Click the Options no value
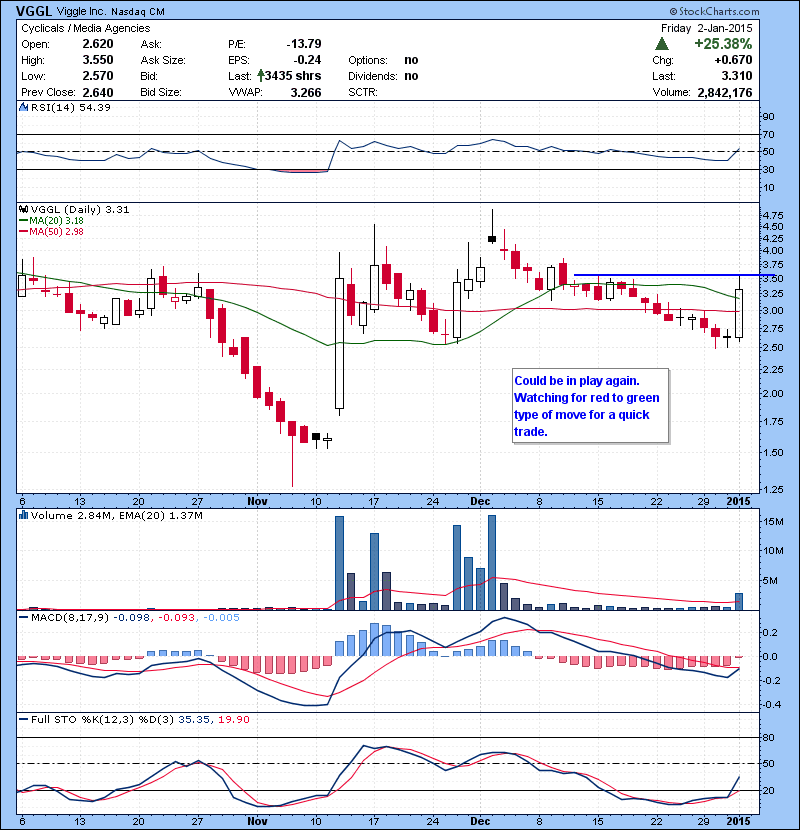Screen dimensions: 800x830 pyautogui.click(x=411, y=60)
